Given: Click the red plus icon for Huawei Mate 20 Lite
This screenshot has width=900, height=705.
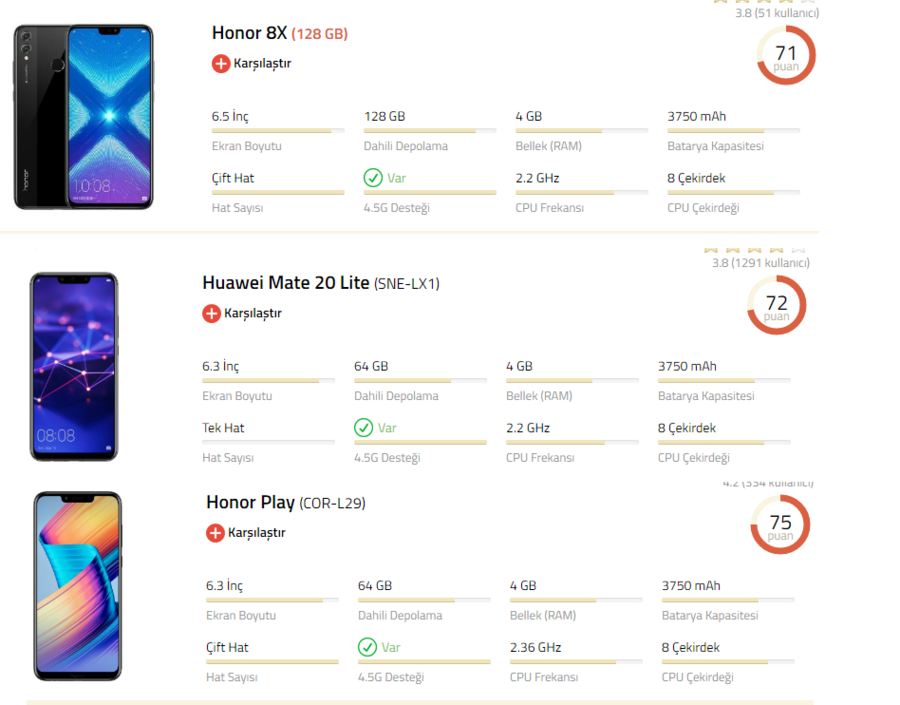Looking at the screenshot, I should pos(211,313).
